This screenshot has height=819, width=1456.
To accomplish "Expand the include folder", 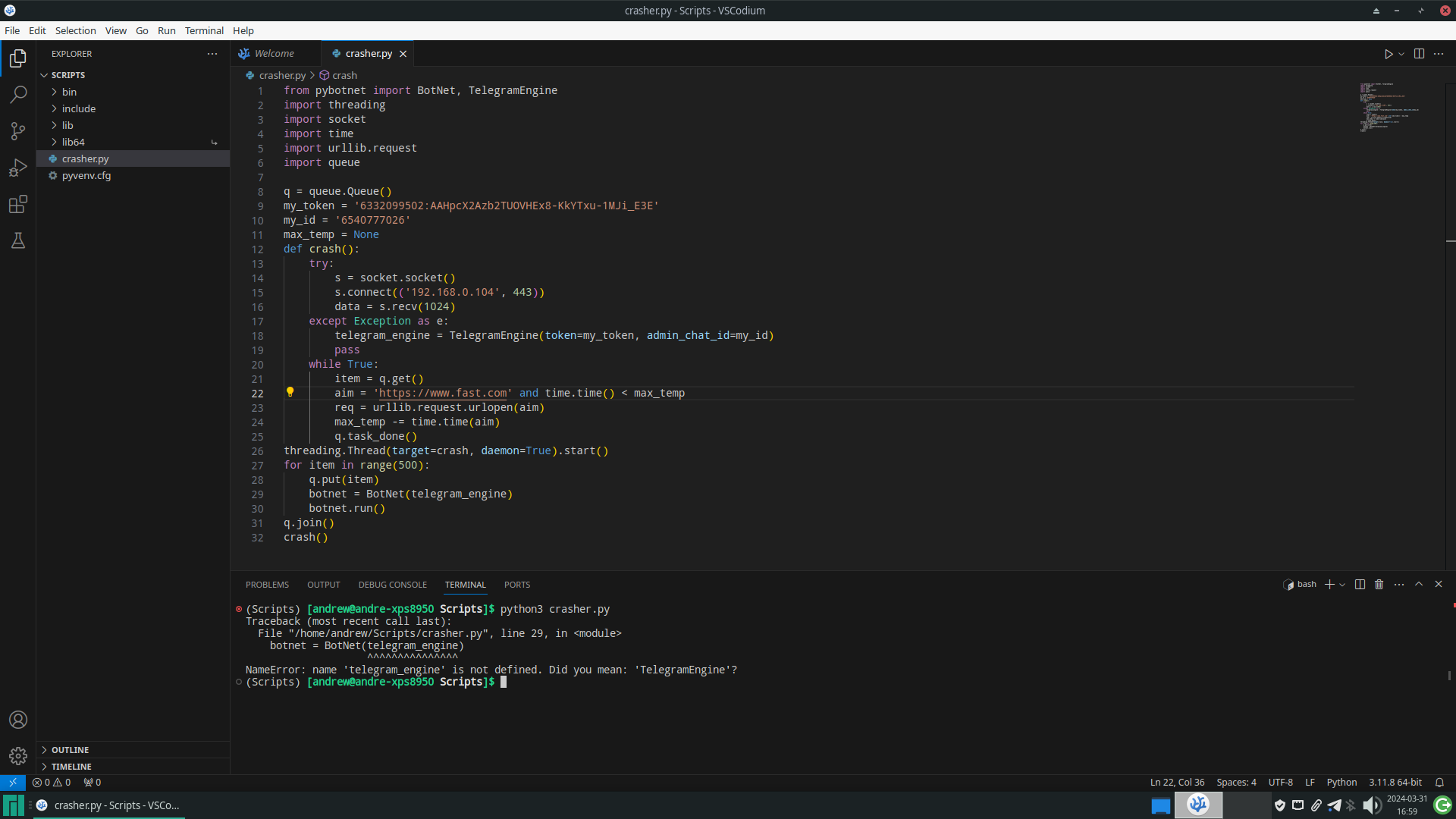I will point(133,108).
